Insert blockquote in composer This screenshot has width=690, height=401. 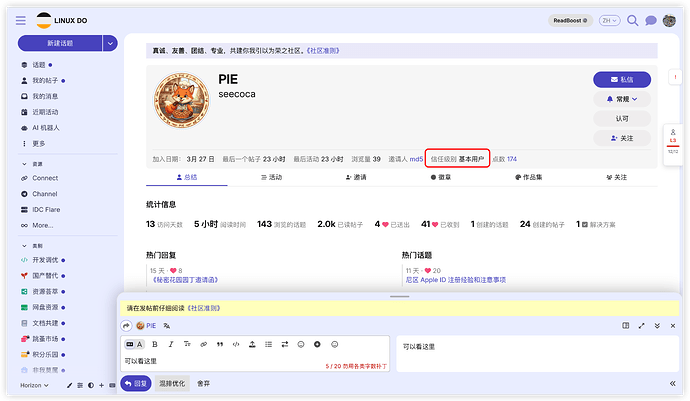(220, 344)
